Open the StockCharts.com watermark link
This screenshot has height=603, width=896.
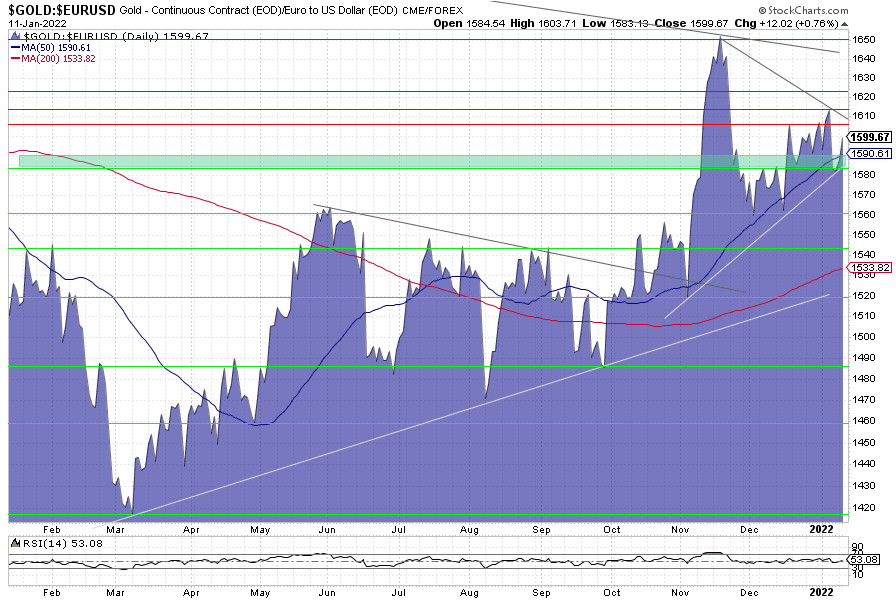pyautogui.click(x=840, y=10)
